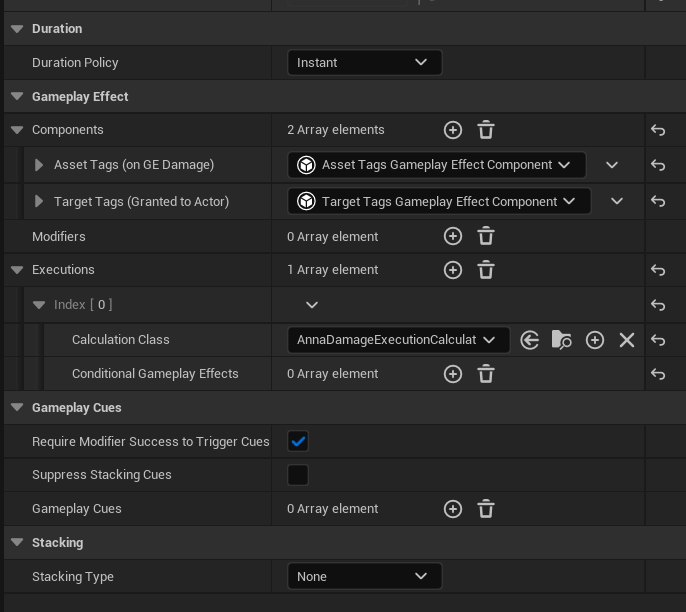The image size is (686, 612).
Task: Uncheck Require Modifier Success to Trigger Cues
Action: tap(298, 441)
